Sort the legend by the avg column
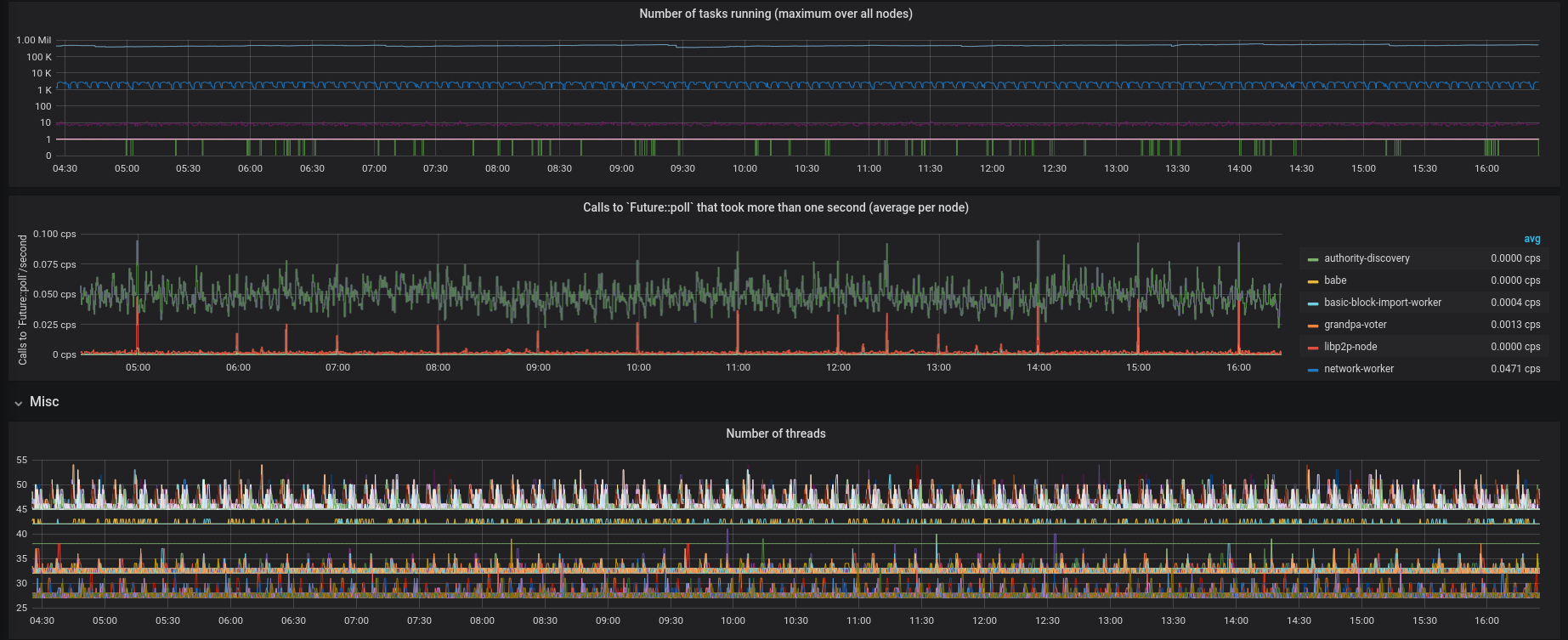The height and width of the screenshot is (640, 1568). [x=1532, y=239]
